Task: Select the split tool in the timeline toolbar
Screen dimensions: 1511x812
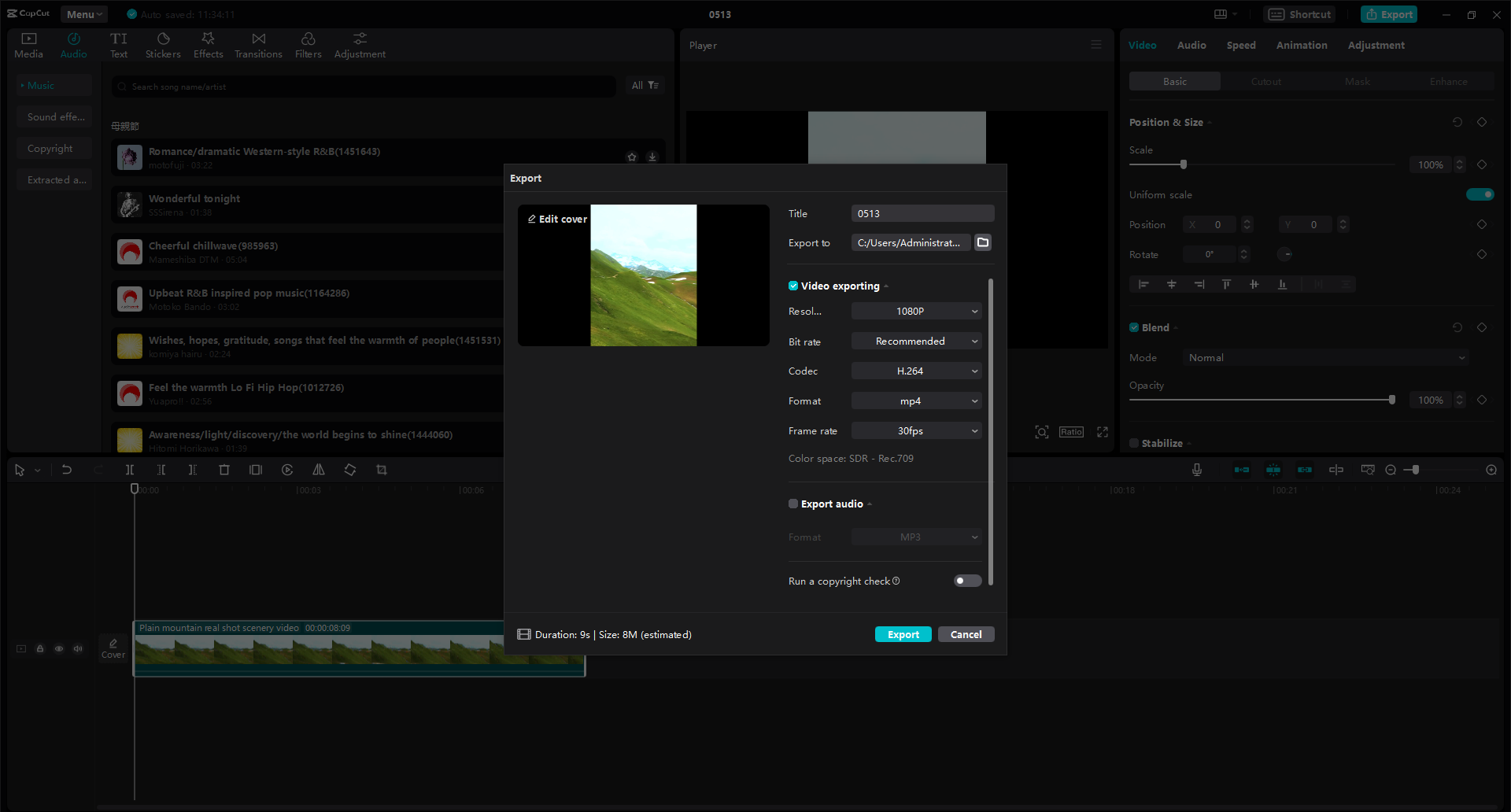Action: (130, 469)
